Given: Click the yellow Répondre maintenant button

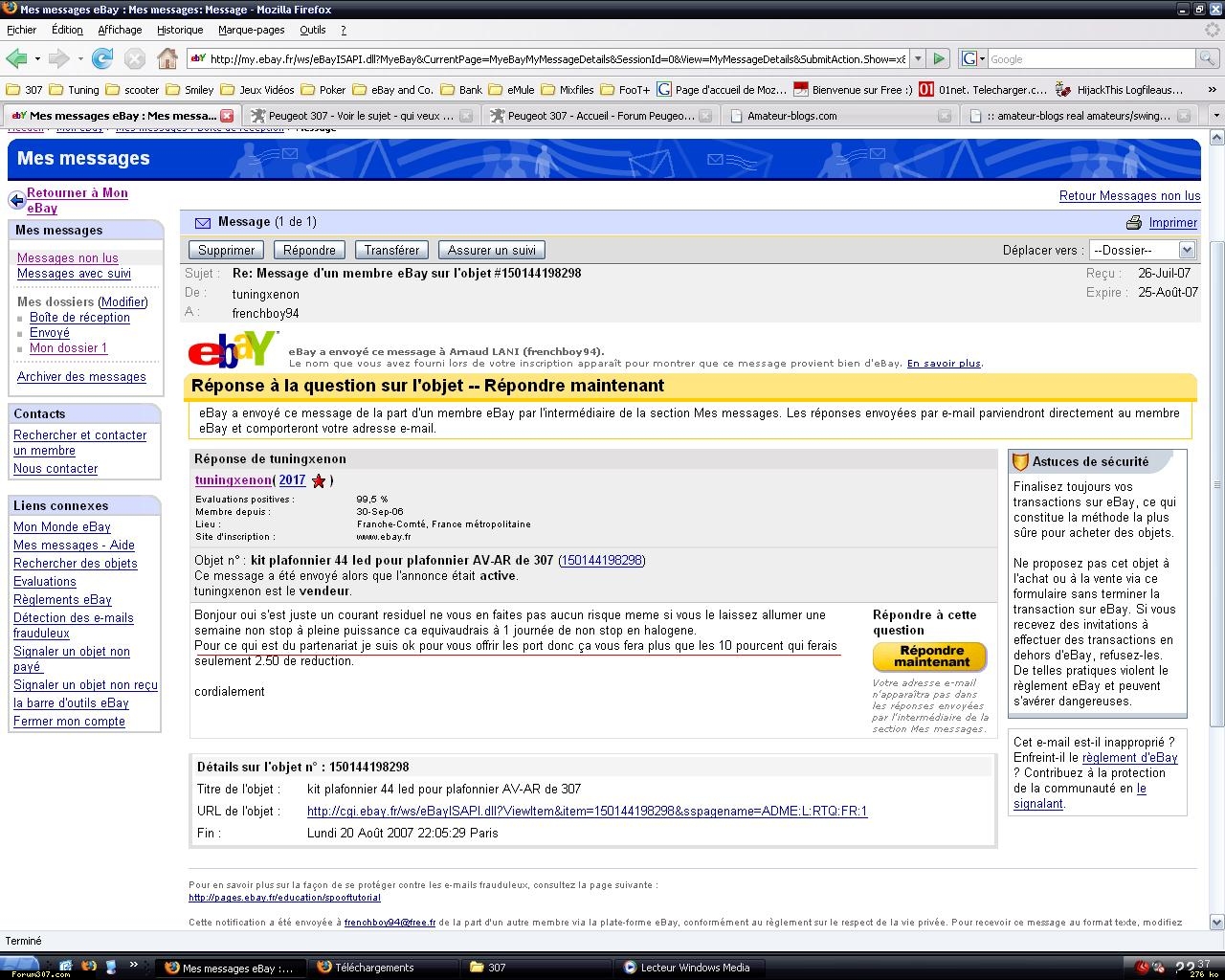Looking at the screenshot, I should tap(930, 657).
